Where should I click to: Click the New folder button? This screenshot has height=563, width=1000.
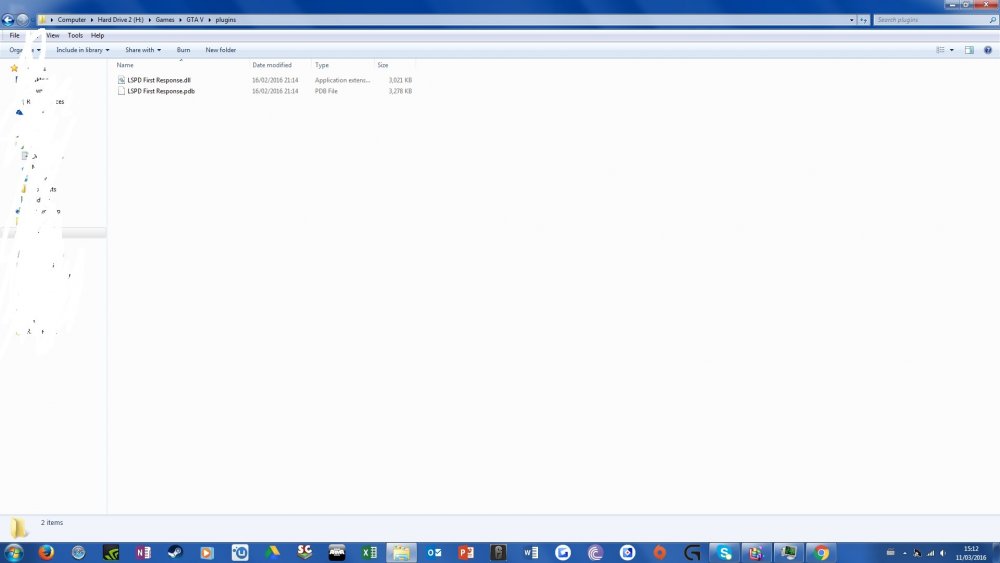pyautogui.click(x=221, y=50)
